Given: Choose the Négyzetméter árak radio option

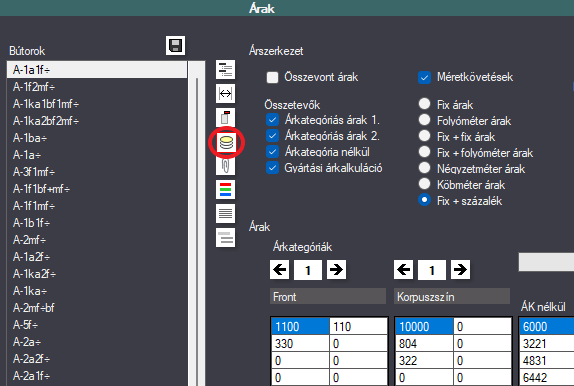Looking at the screenshot, I should (x=424, y=168).
